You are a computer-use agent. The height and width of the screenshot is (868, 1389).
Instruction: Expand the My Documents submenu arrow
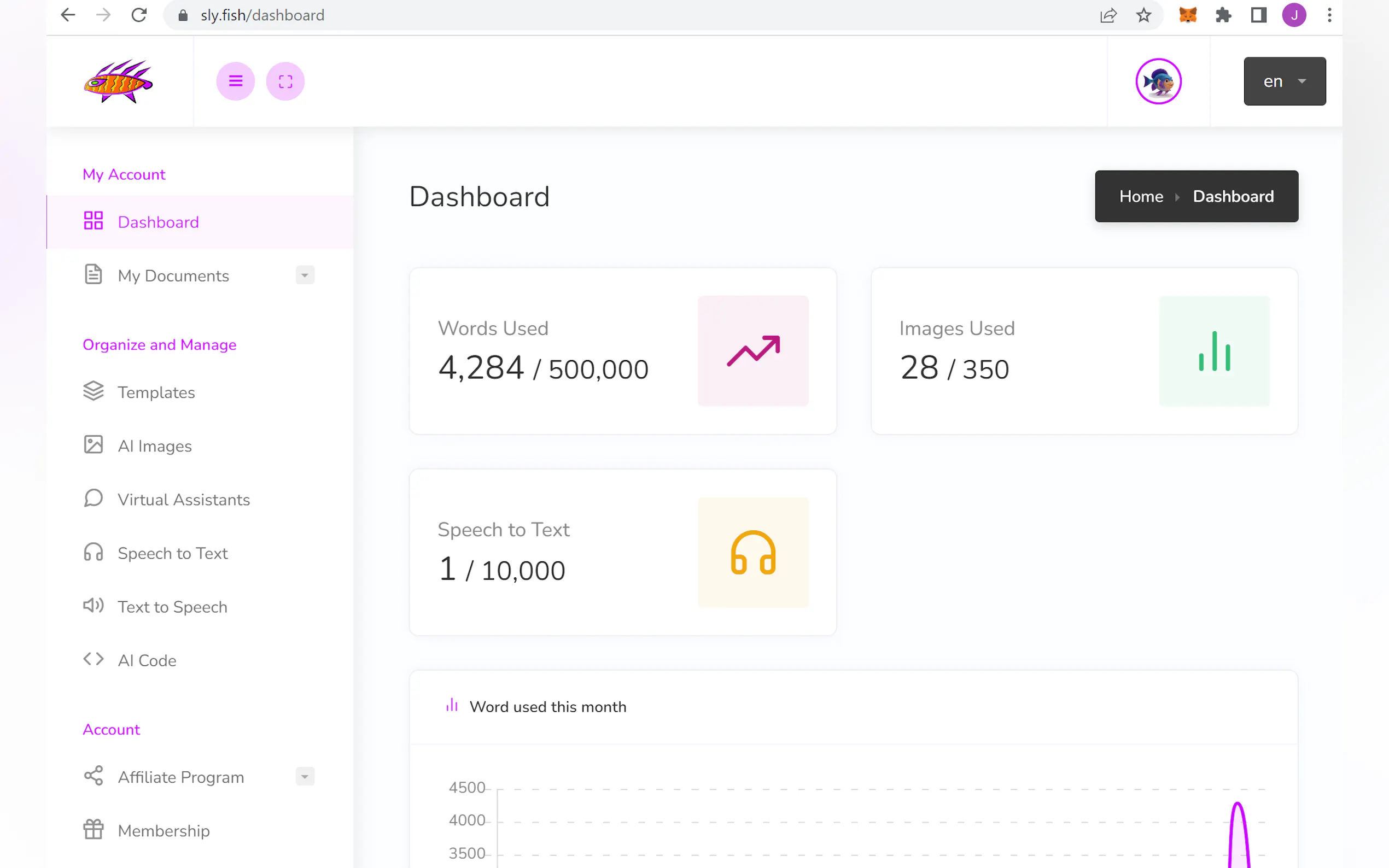pos(305,275)
